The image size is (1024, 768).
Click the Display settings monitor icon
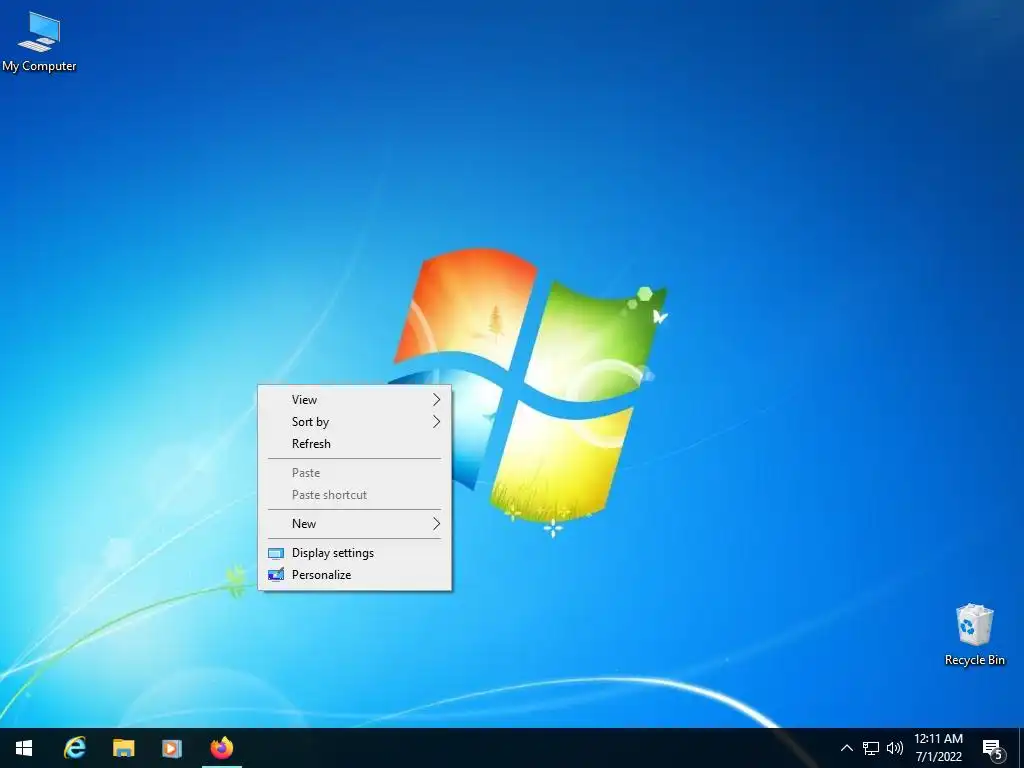[276, 554]
